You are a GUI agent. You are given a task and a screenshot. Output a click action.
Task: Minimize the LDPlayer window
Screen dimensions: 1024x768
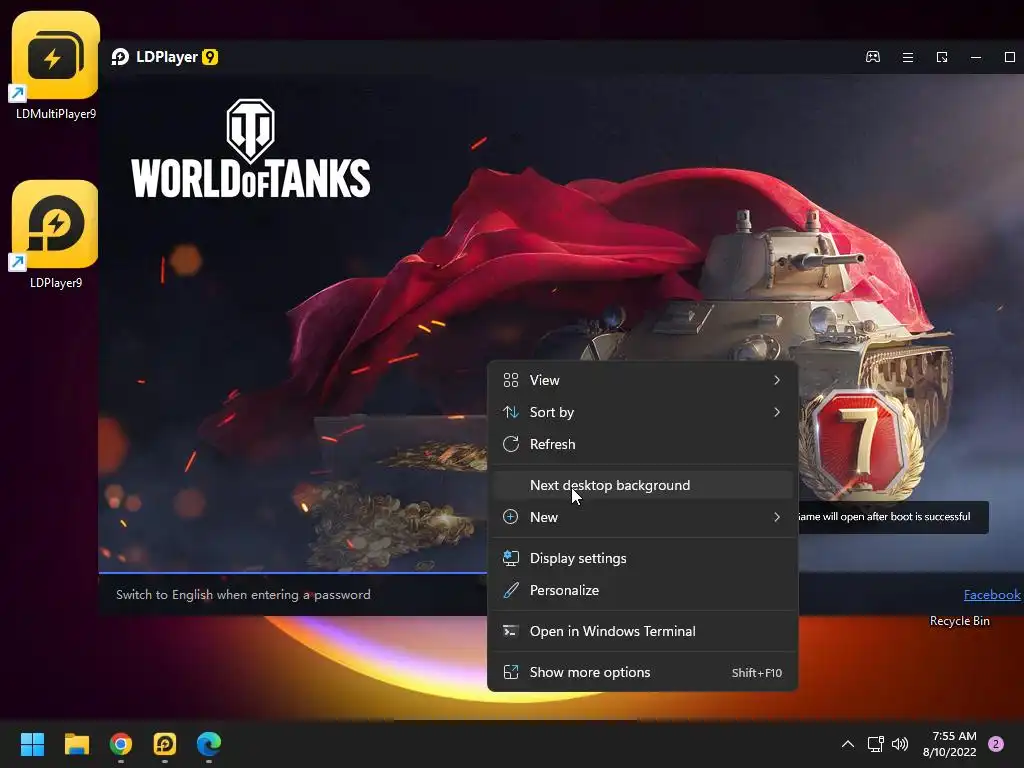tap(976, 57)
